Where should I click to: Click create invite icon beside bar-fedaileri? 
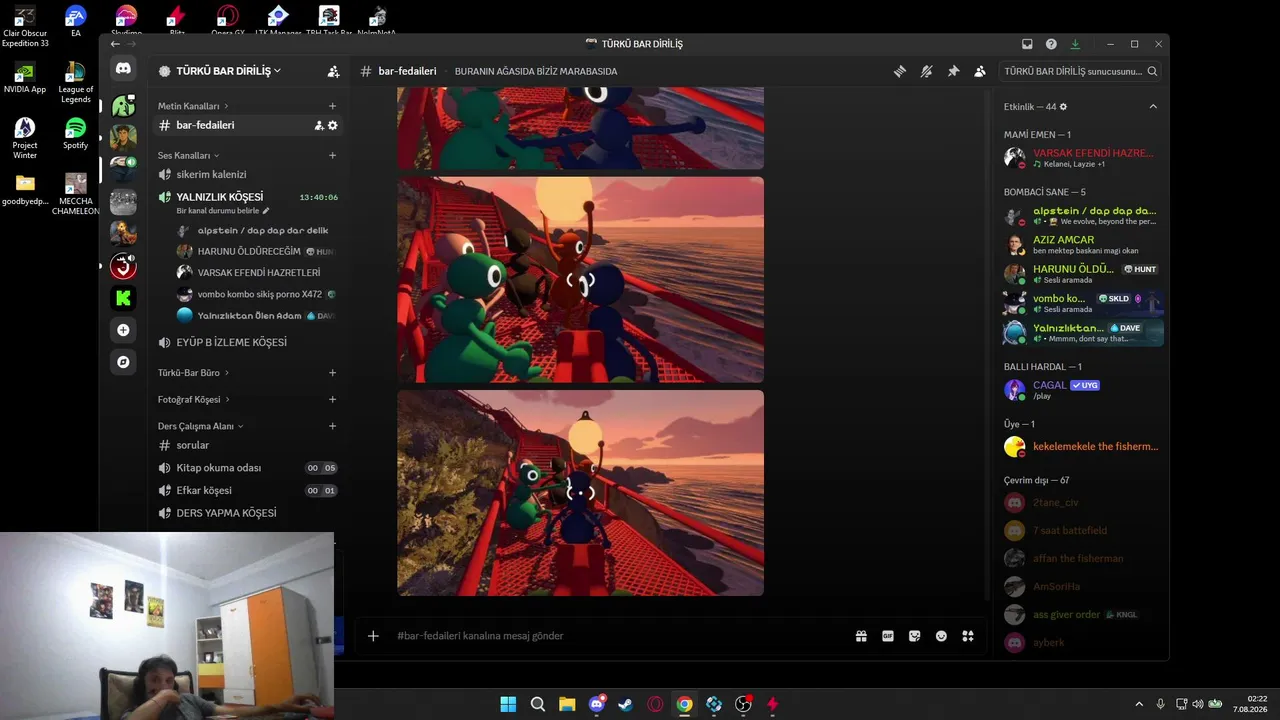[x=319, y=125]
